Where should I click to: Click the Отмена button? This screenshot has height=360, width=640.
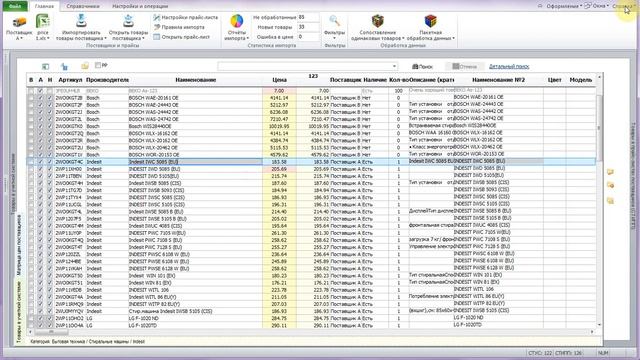pos(464,66)
